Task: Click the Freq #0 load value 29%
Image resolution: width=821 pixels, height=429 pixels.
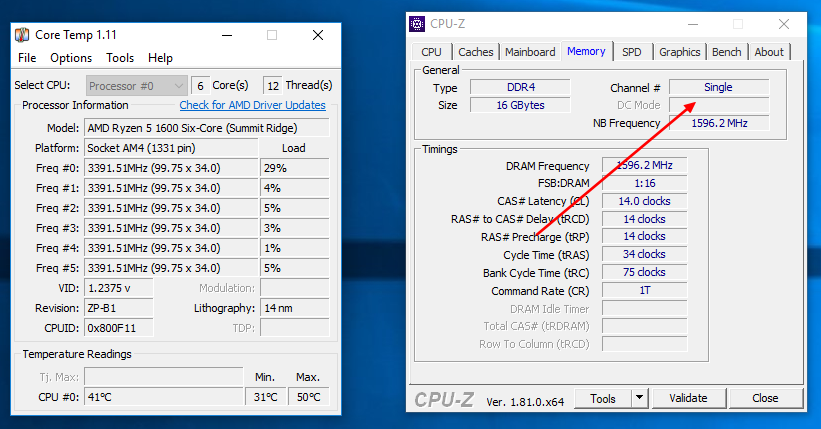Action: coord(295,168)
